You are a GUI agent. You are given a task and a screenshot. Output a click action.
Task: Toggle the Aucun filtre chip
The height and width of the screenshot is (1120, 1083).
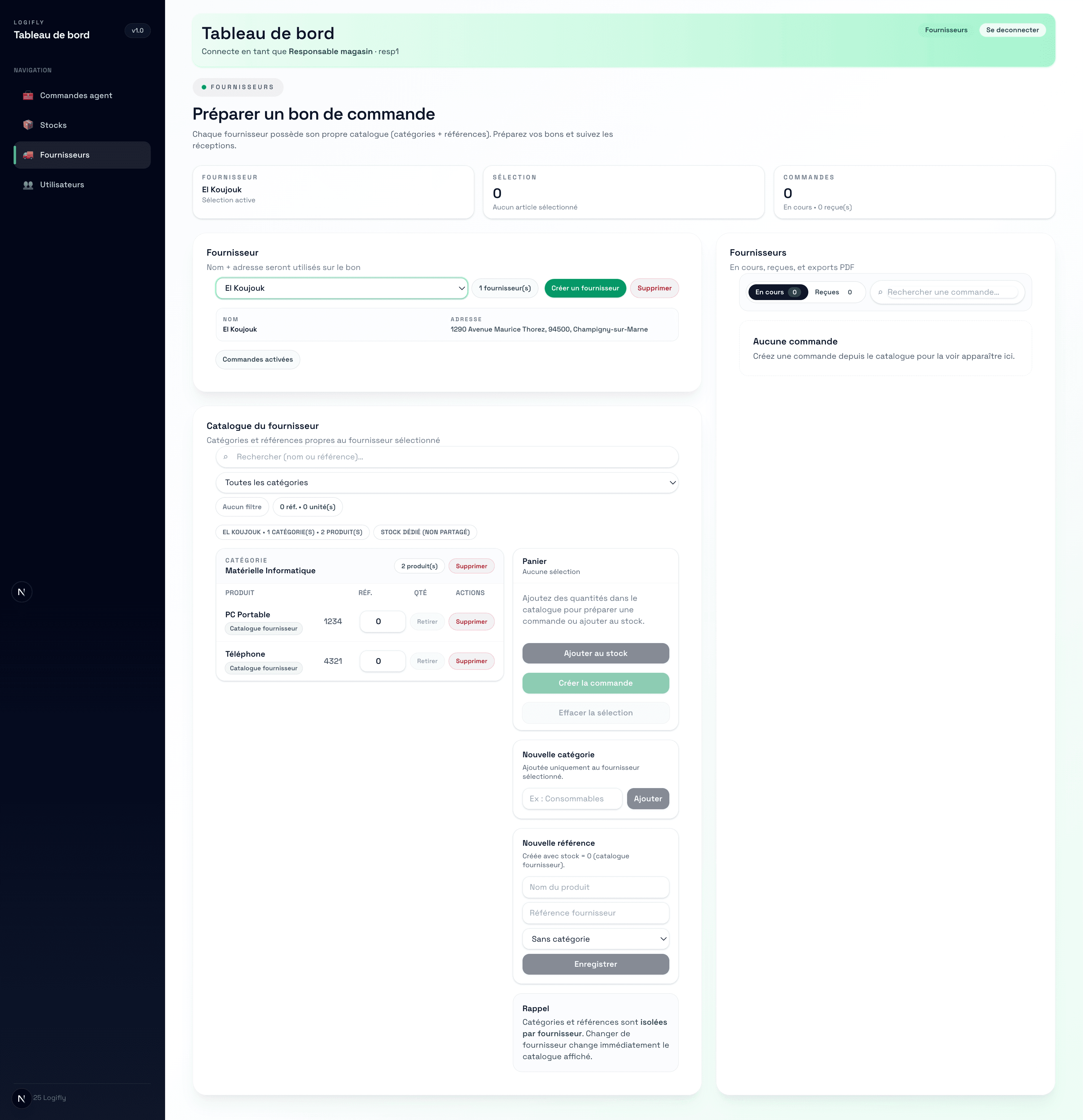pos(242,507)
